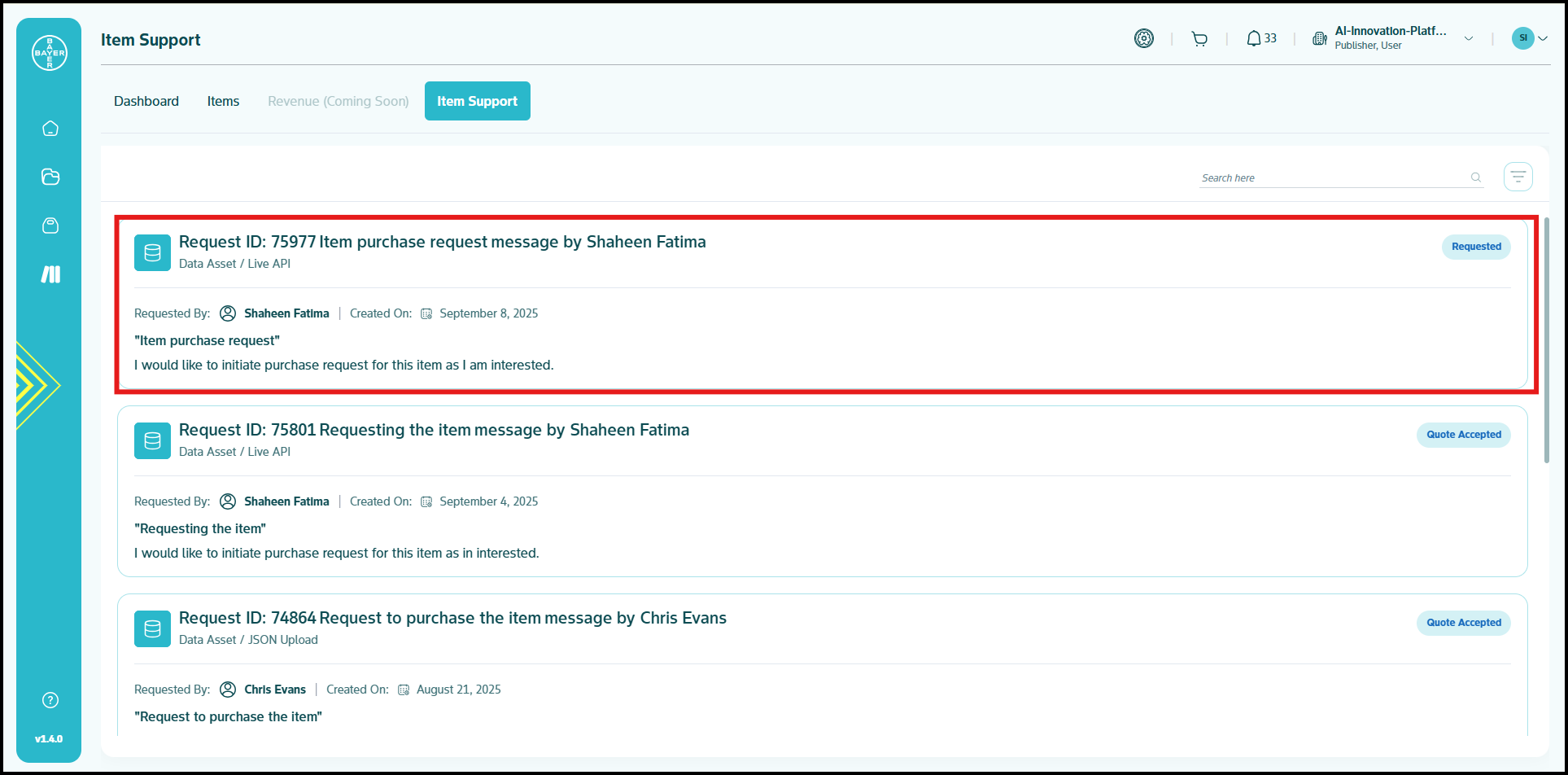
Task: Open Request ID 75801 title
Action: click(x=434, y=430)
